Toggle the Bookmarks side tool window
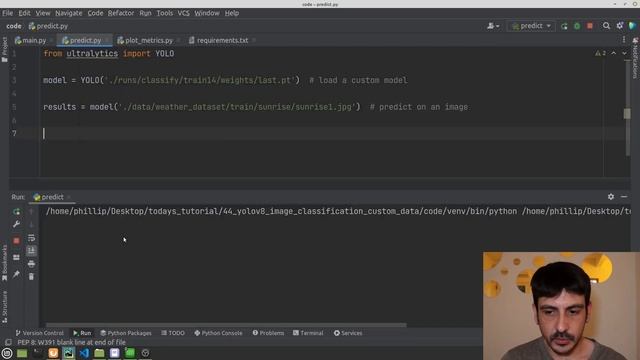Image resolution: width=640 pixels, height=360 pixels. click(4, 263)
